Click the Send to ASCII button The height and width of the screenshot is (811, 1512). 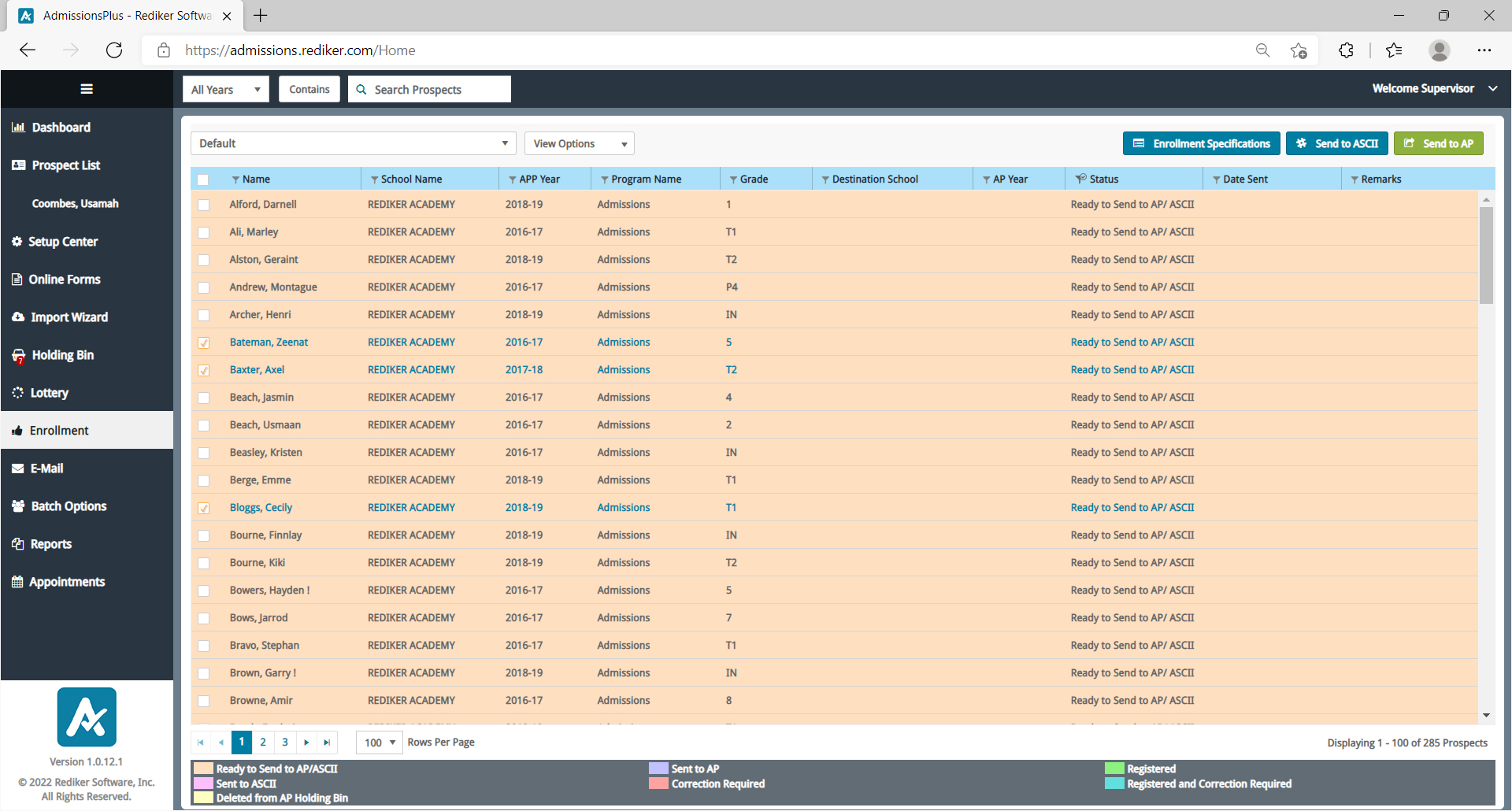[x=1337, y=143]
